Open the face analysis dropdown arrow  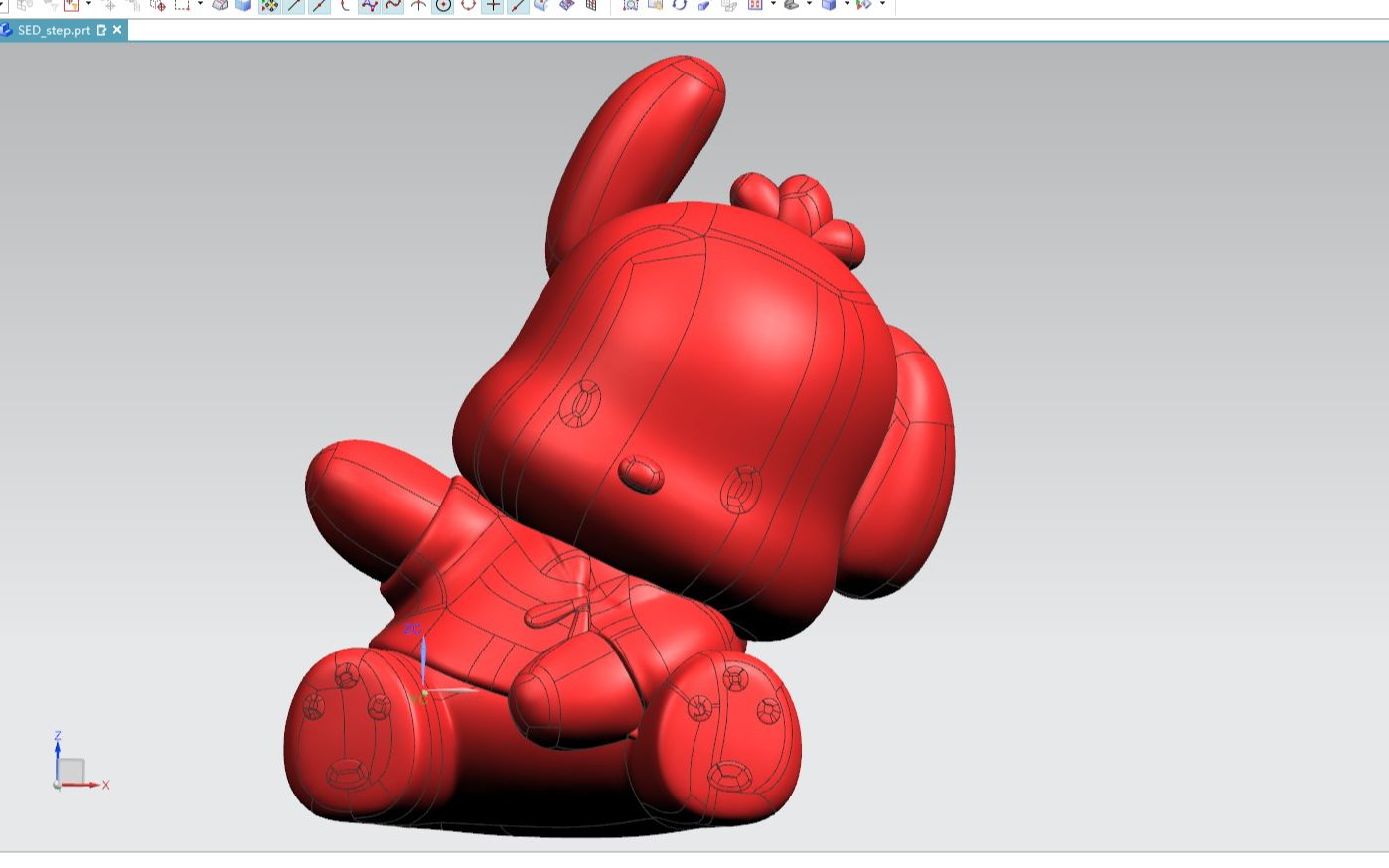point(882,4)
